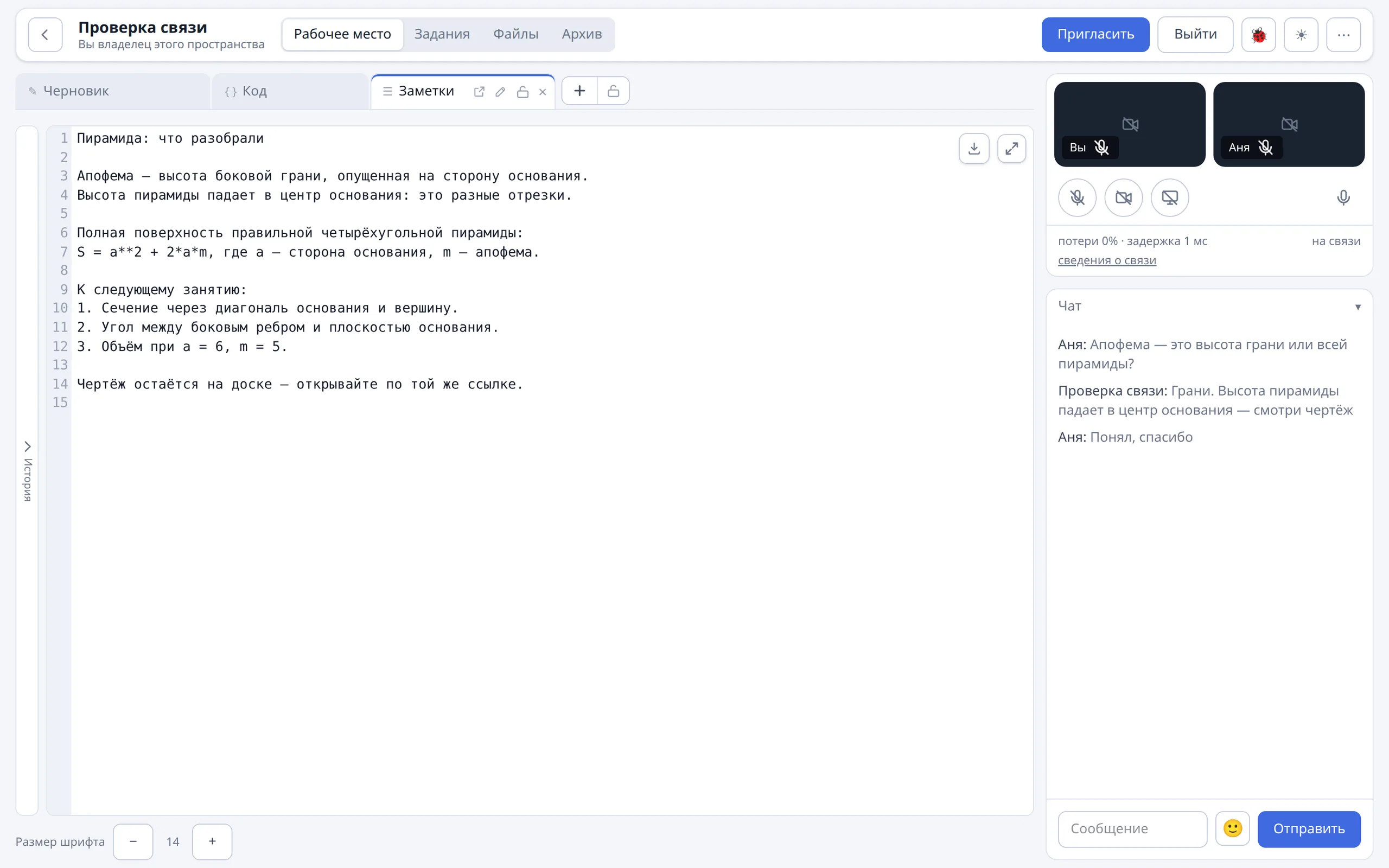Screen dimensions: 1389x868
Task: Toggle the sun theme icon
Action: coord(1301,34)
